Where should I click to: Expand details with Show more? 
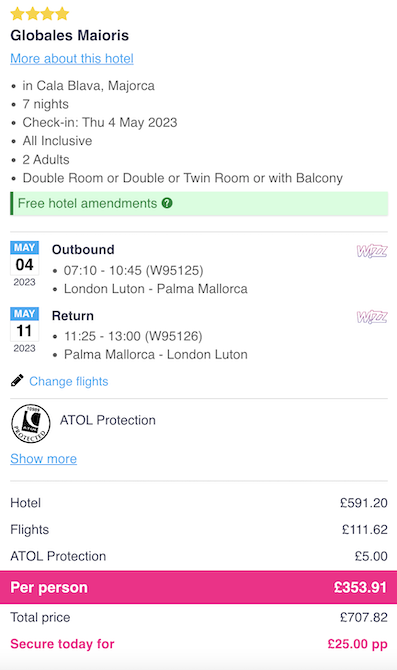(x=44, y=458)
